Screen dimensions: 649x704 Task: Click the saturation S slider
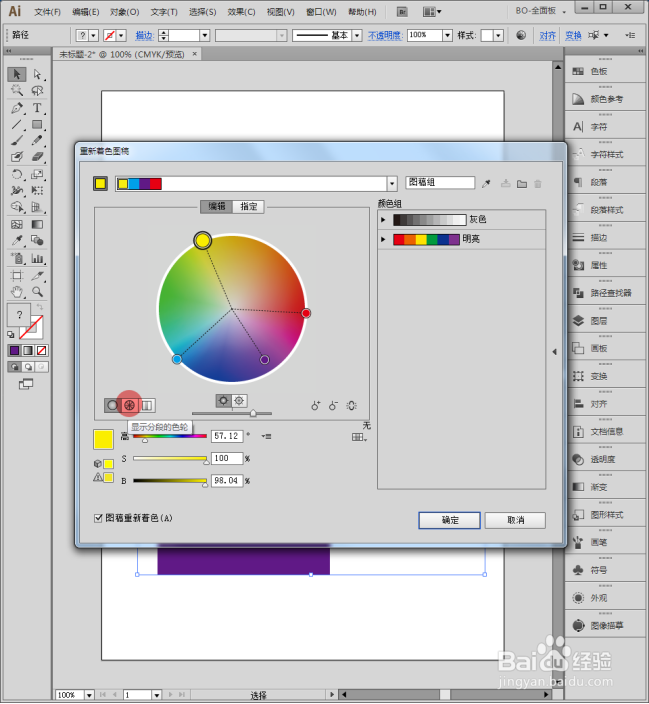(x=171, y=459)
